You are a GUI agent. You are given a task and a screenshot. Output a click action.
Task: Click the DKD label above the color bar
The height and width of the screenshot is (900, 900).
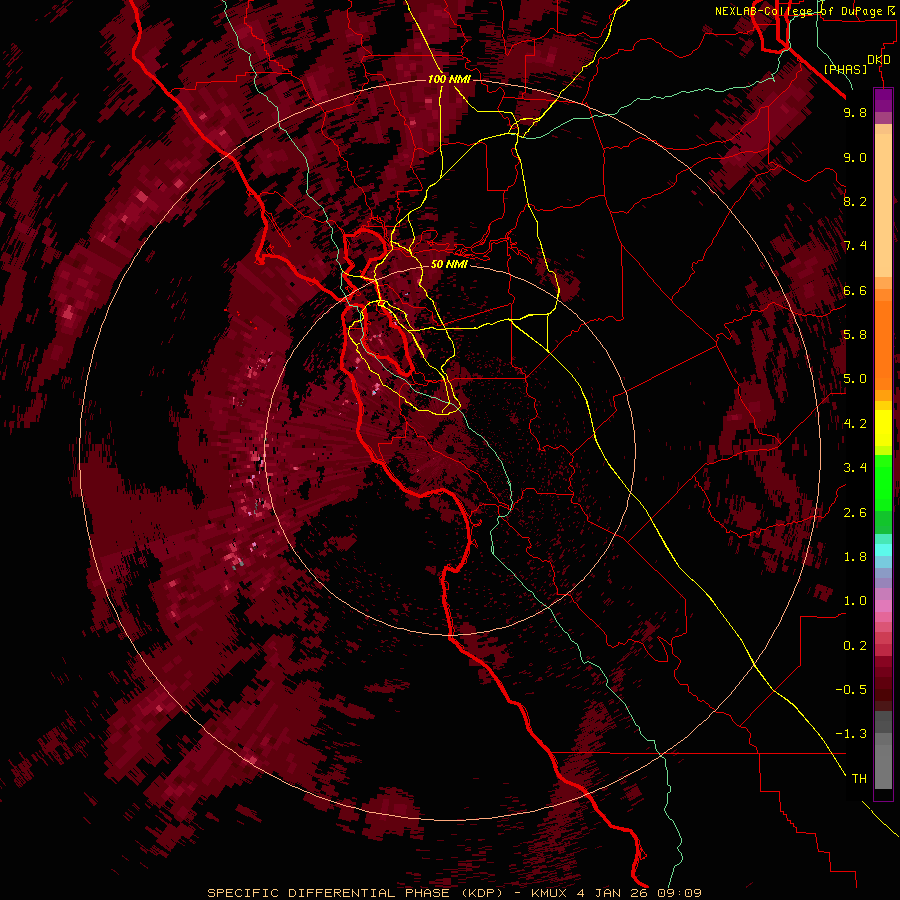point(878,60)
